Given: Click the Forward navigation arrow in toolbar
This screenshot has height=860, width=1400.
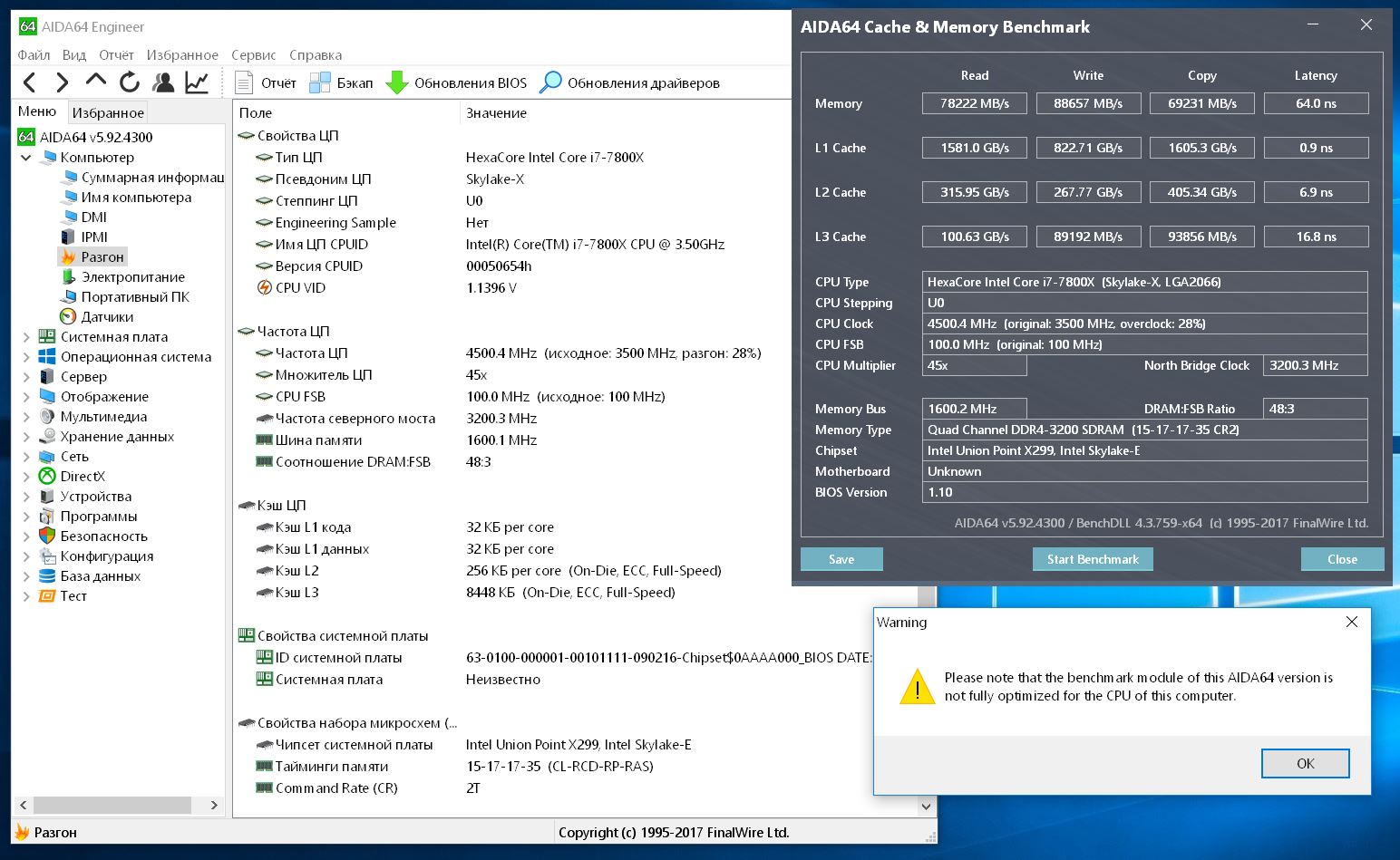Looking at the screenshot, I should click(62, 82).
